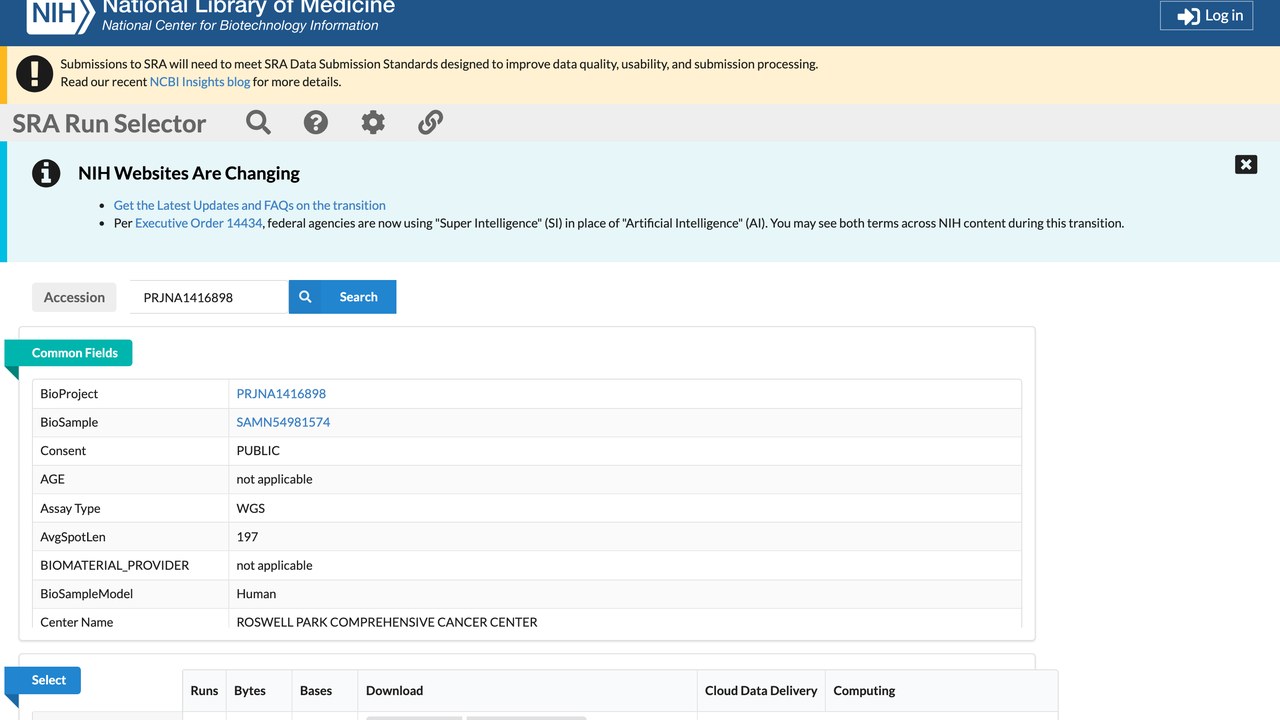This screenshot has width=1280, height=720.
Task: Click the SRA Run Selector title
Action: pyautogui.click(x=109, y=123)
